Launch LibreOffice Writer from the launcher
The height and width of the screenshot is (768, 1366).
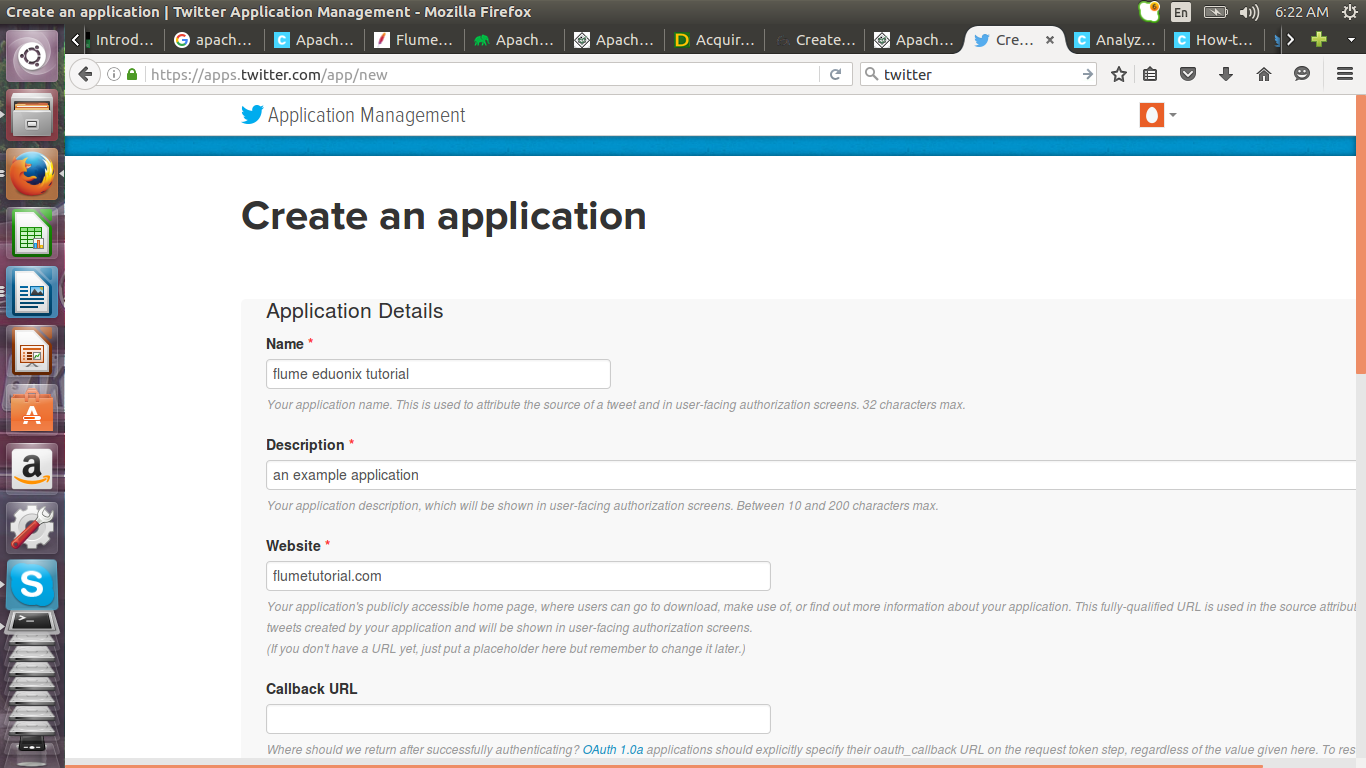coord(32,293)
